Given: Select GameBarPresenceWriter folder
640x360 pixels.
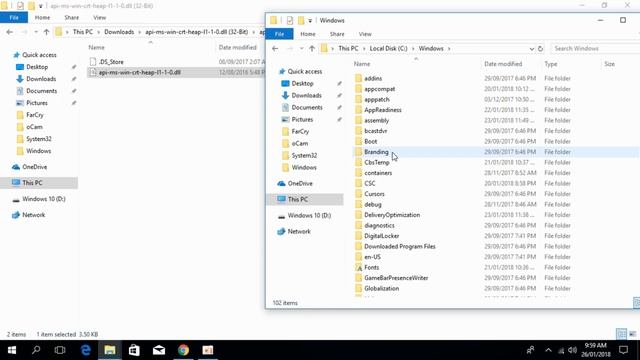Looking at the screenshot, I should tap(396, 278).
